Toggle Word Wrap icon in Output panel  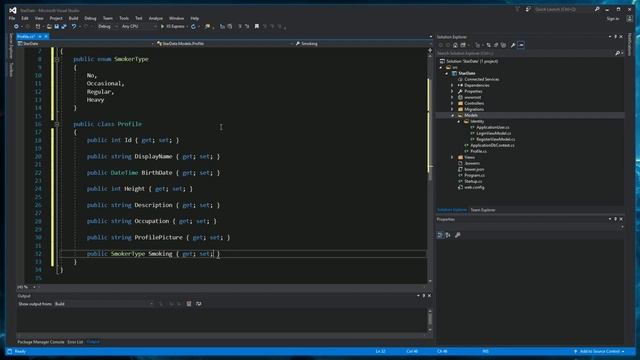coord(199,304)
